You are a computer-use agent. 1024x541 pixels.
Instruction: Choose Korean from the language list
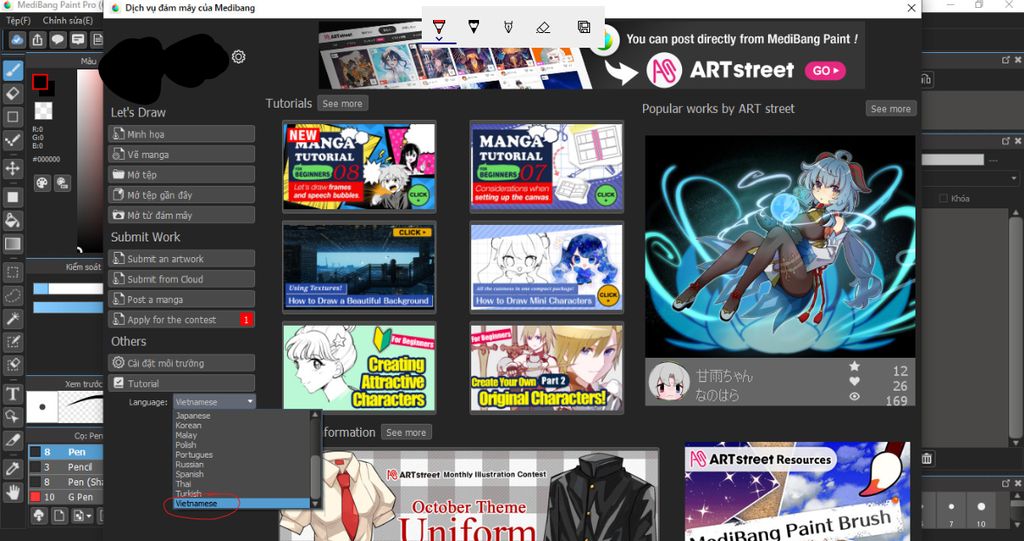[188, 426]
